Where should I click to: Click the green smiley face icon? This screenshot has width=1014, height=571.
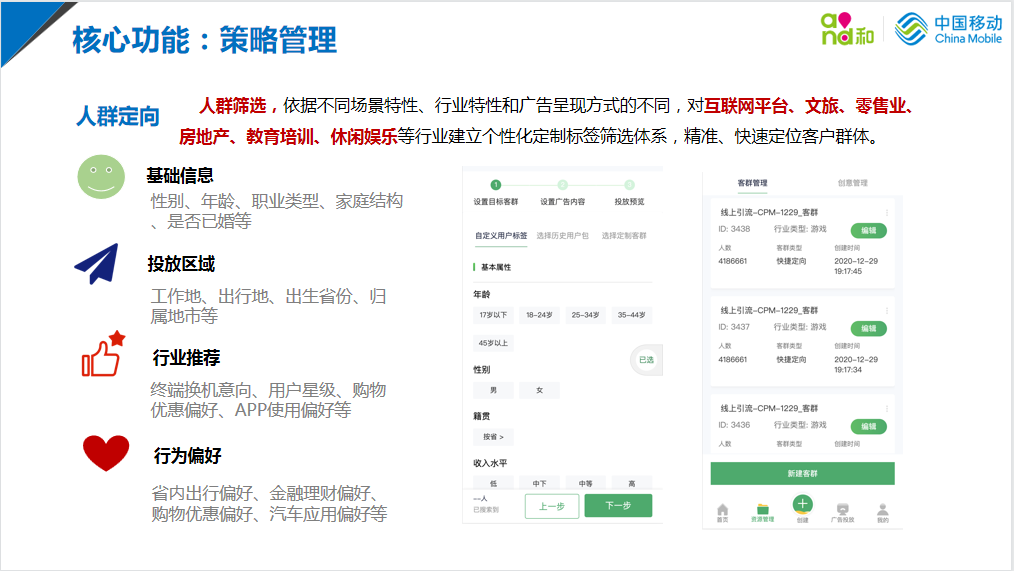[101, 178]
